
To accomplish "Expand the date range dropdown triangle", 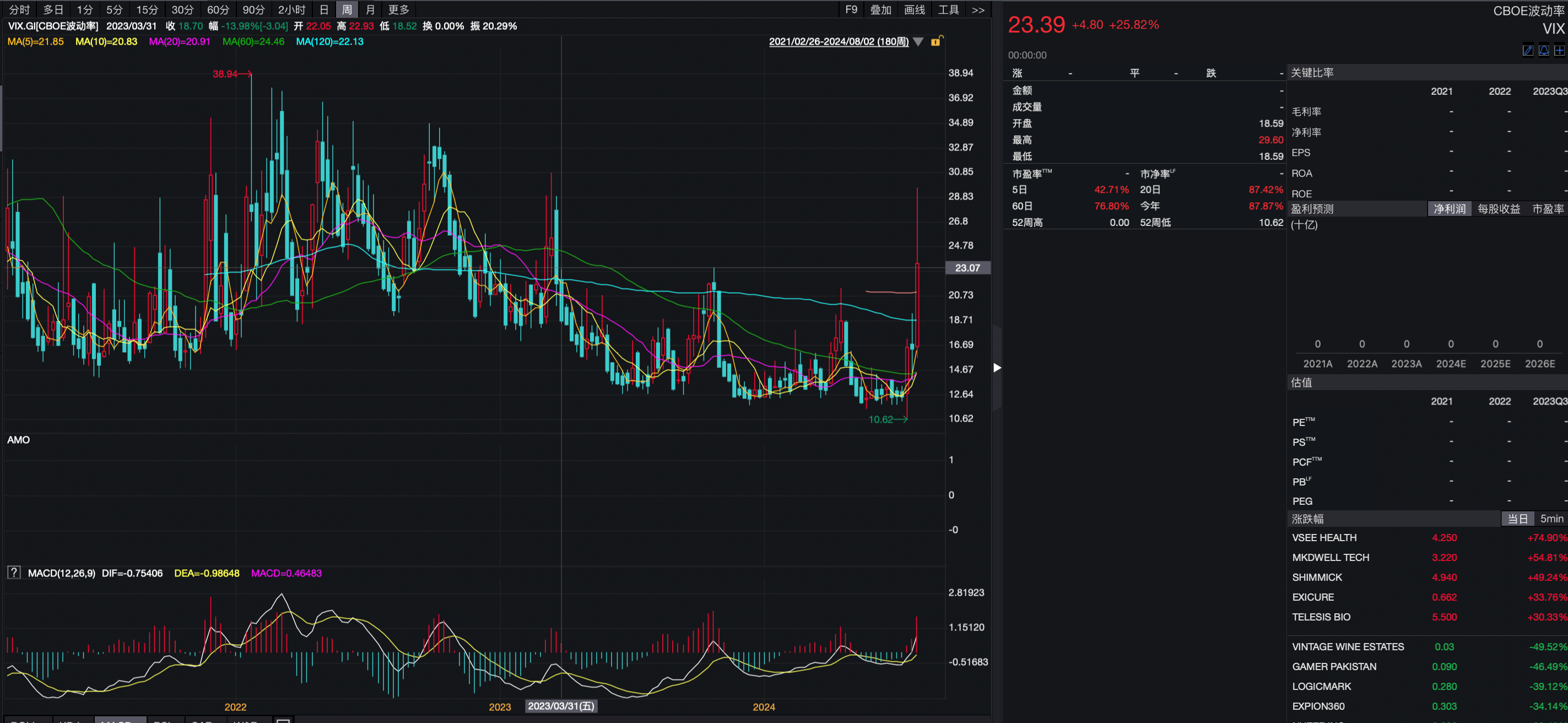I will 918,42.
